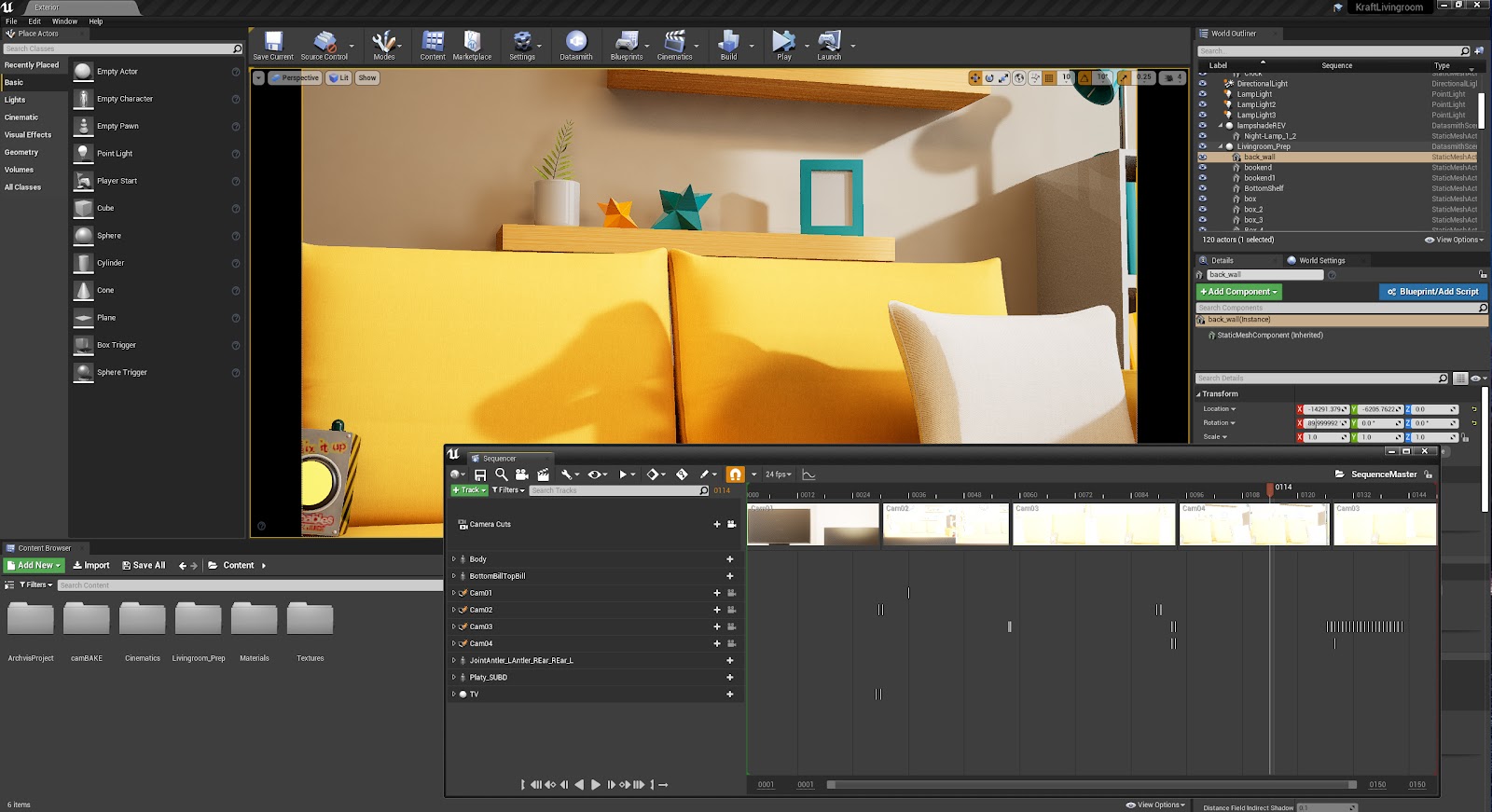Click the Datasmith import icon

(575, 44)
